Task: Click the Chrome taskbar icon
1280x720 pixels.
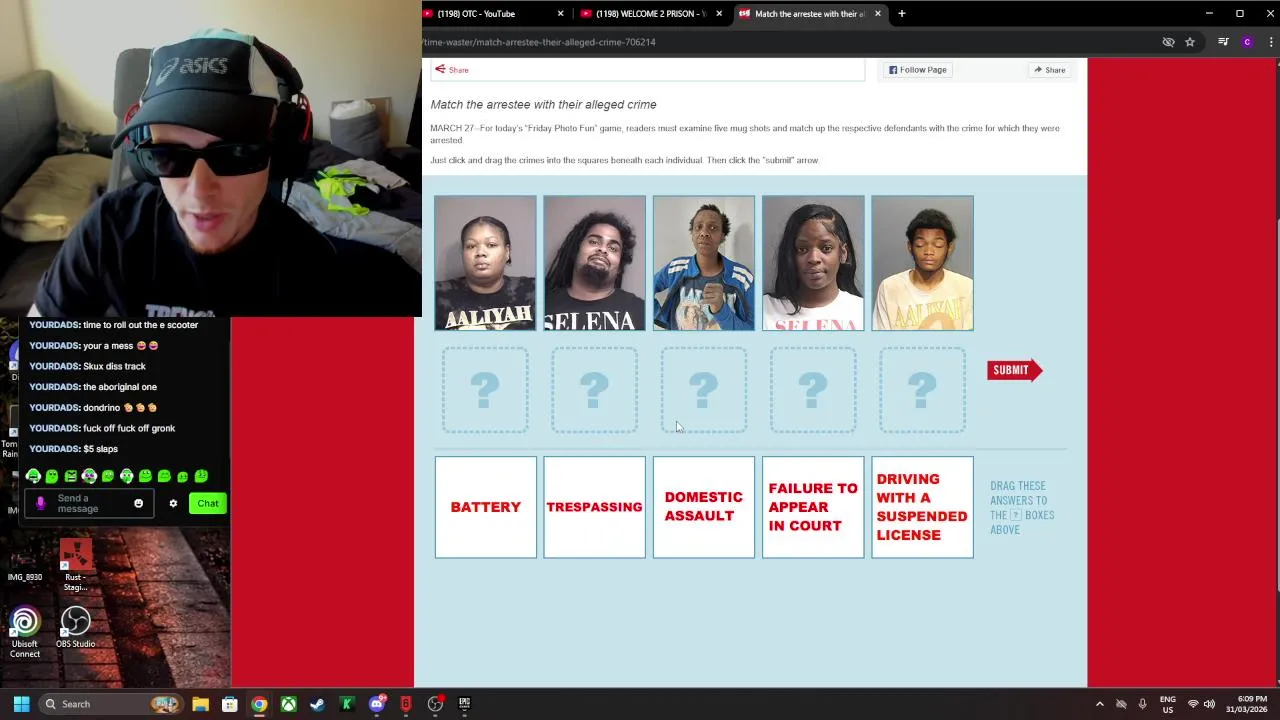Action: 259,704
